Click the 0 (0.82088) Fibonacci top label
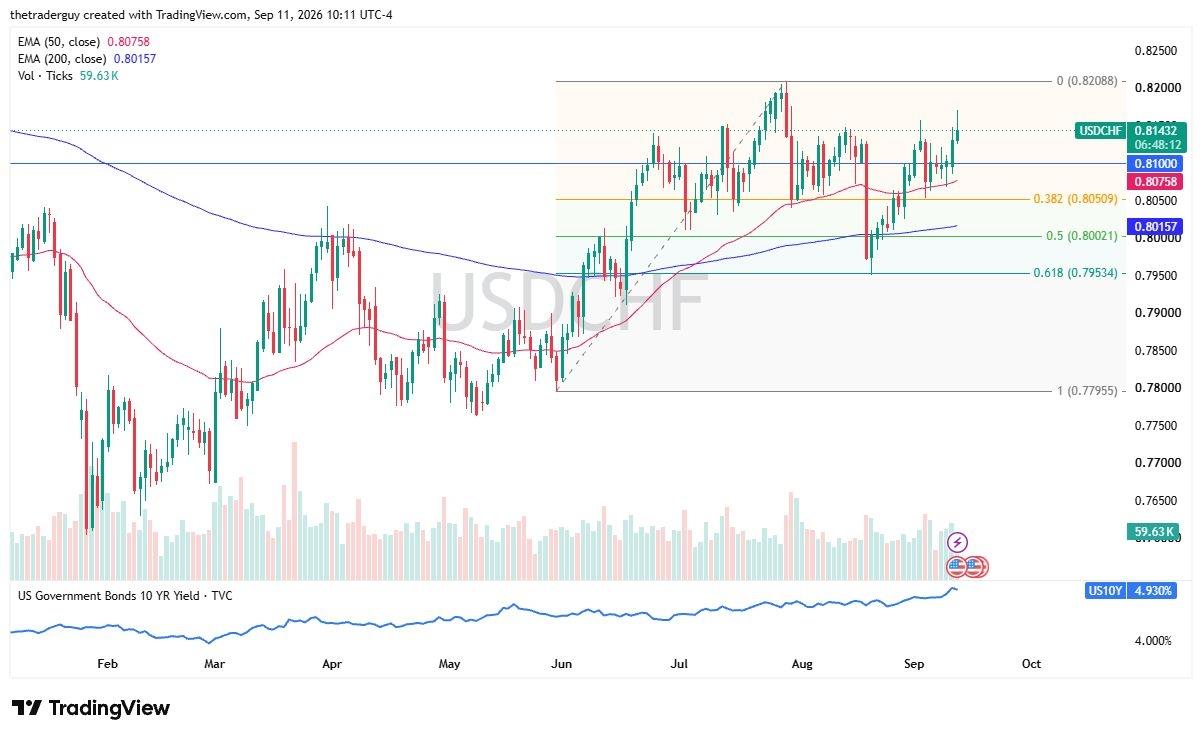 [1089, 80]
